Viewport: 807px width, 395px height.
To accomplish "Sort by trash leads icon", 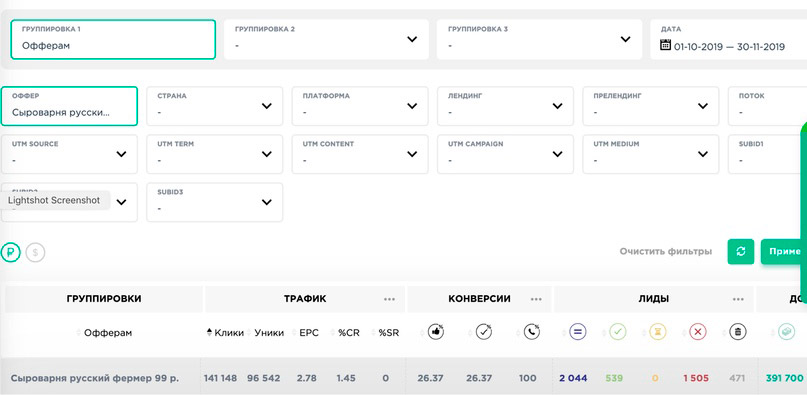I will pos(738,332).
